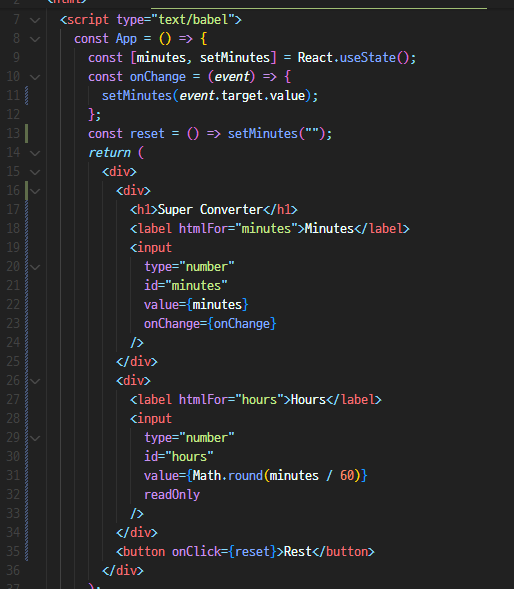The image size is (514, 589).
Task: Click id="hours" on line 30
Action: tap(179, 457)
